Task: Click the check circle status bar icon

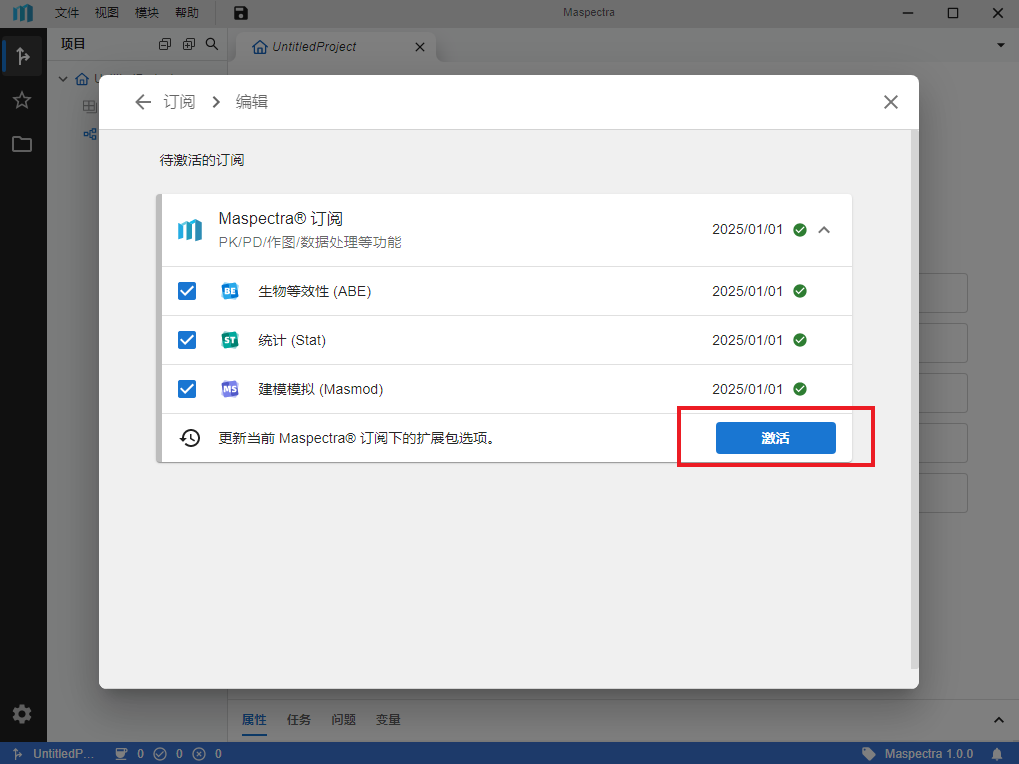Action: pos(160,754)
